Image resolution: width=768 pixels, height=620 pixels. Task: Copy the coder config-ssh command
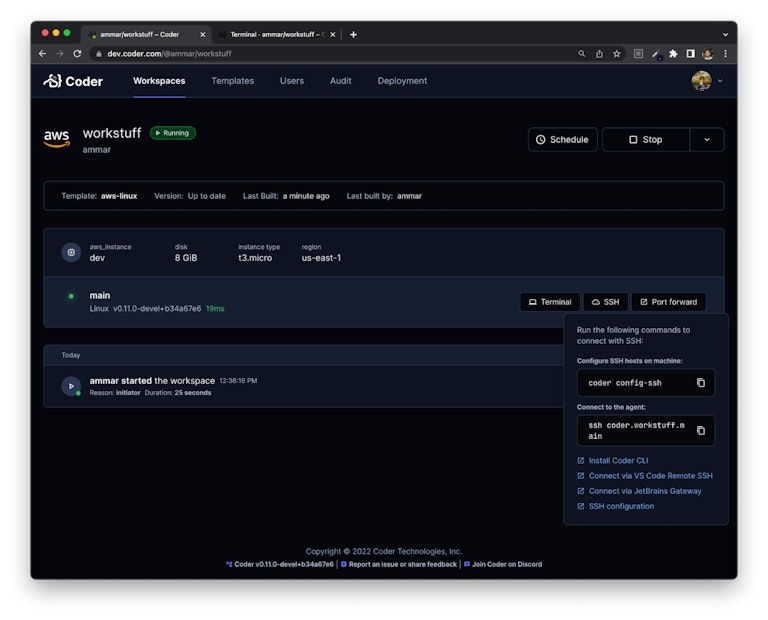(700, 383)
